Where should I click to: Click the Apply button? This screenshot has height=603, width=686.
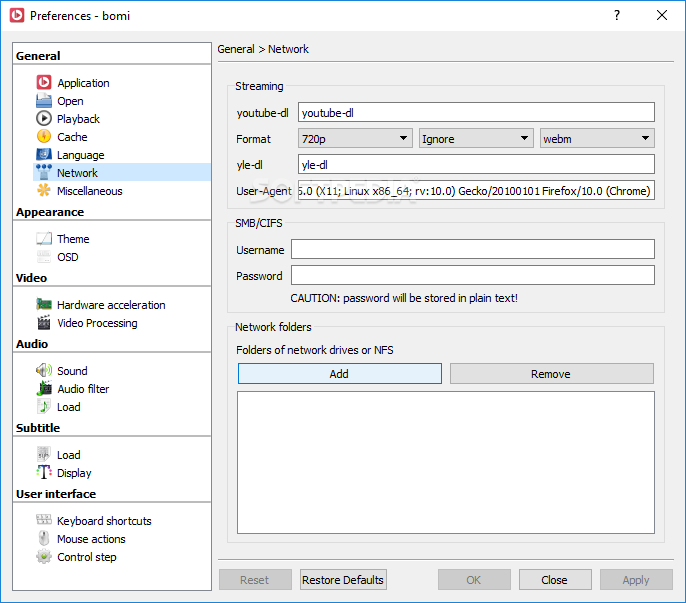(x=636, y=579)
